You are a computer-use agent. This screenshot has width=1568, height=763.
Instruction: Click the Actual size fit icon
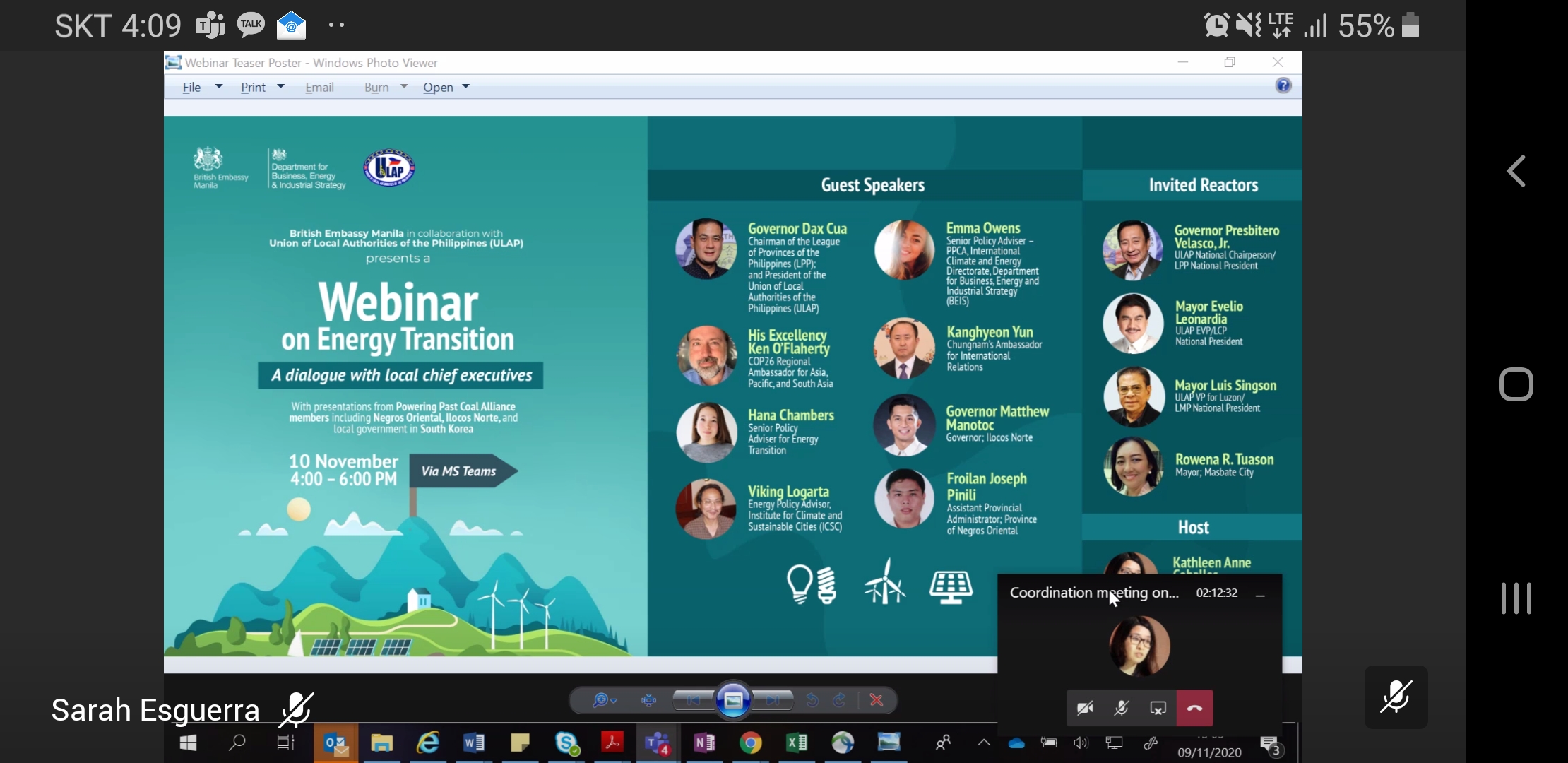coord(648,700)
